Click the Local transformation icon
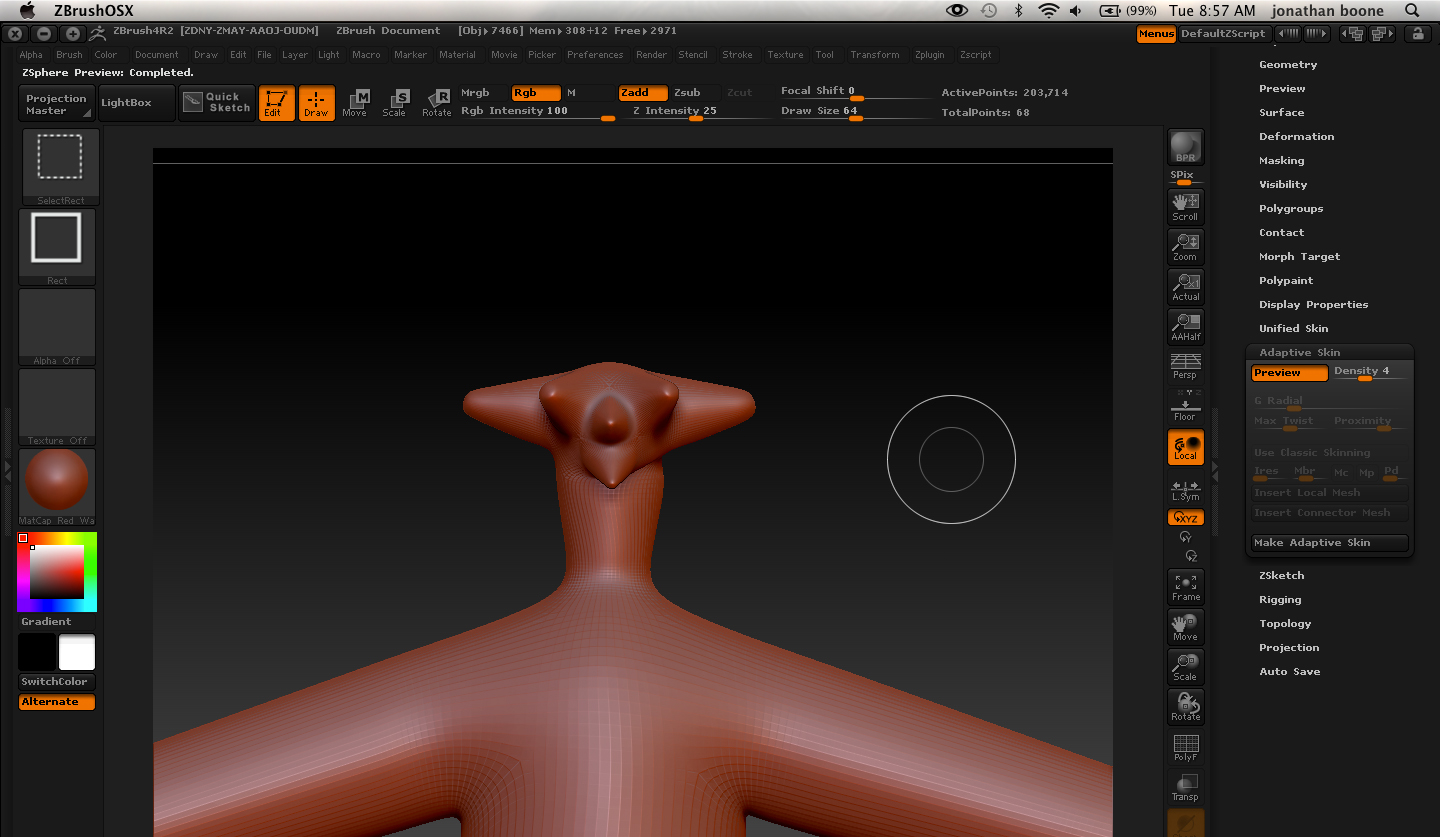This screenshot has height=837, width=1440. tap(1185, 447)
